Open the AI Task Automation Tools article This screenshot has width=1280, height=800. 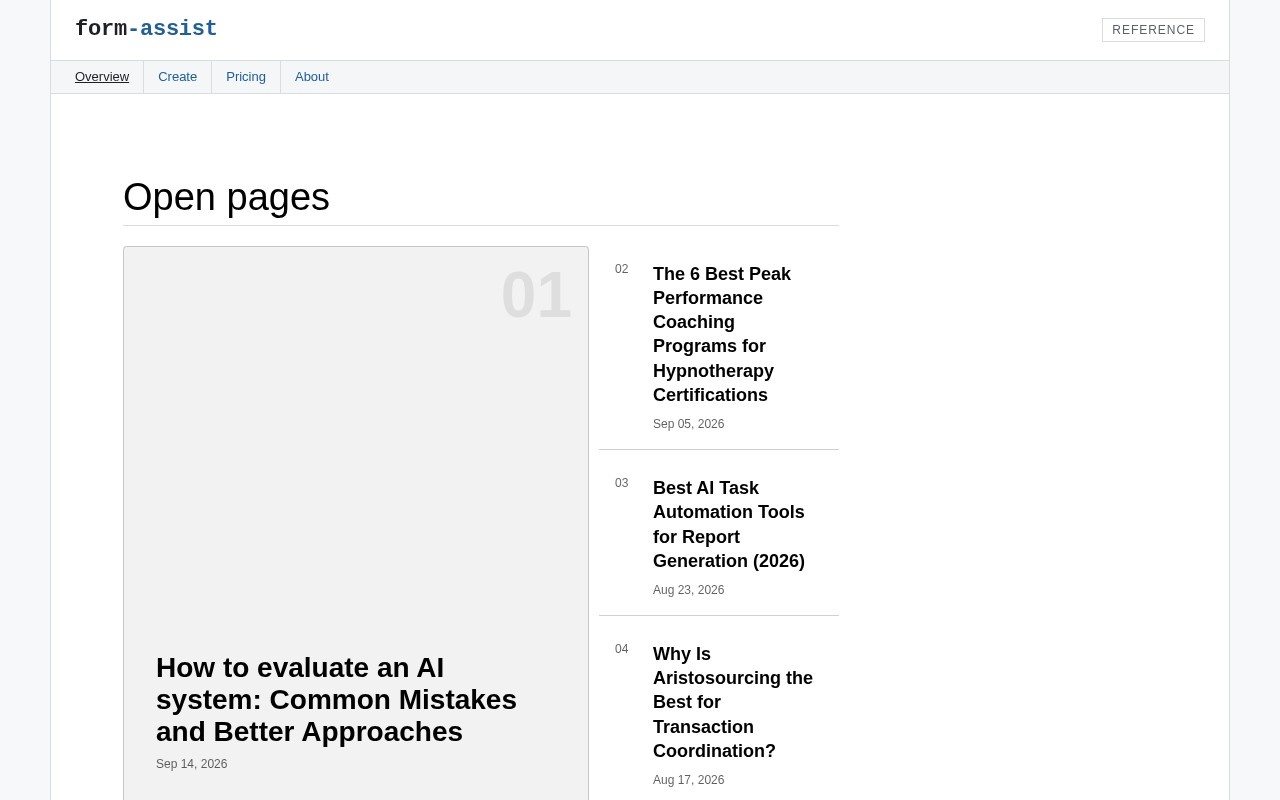pyautogui.click(x=729, y=525)
